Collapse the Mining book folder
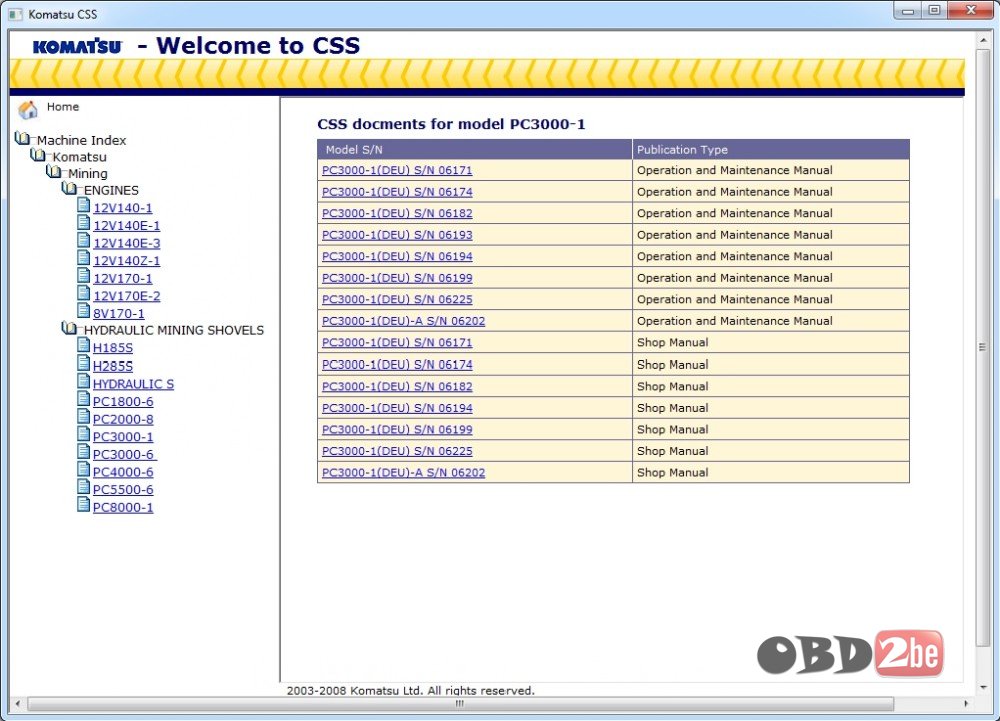The width and height of the screenshot is (1000, 721). pyautogui.click(x=54, y=171)
